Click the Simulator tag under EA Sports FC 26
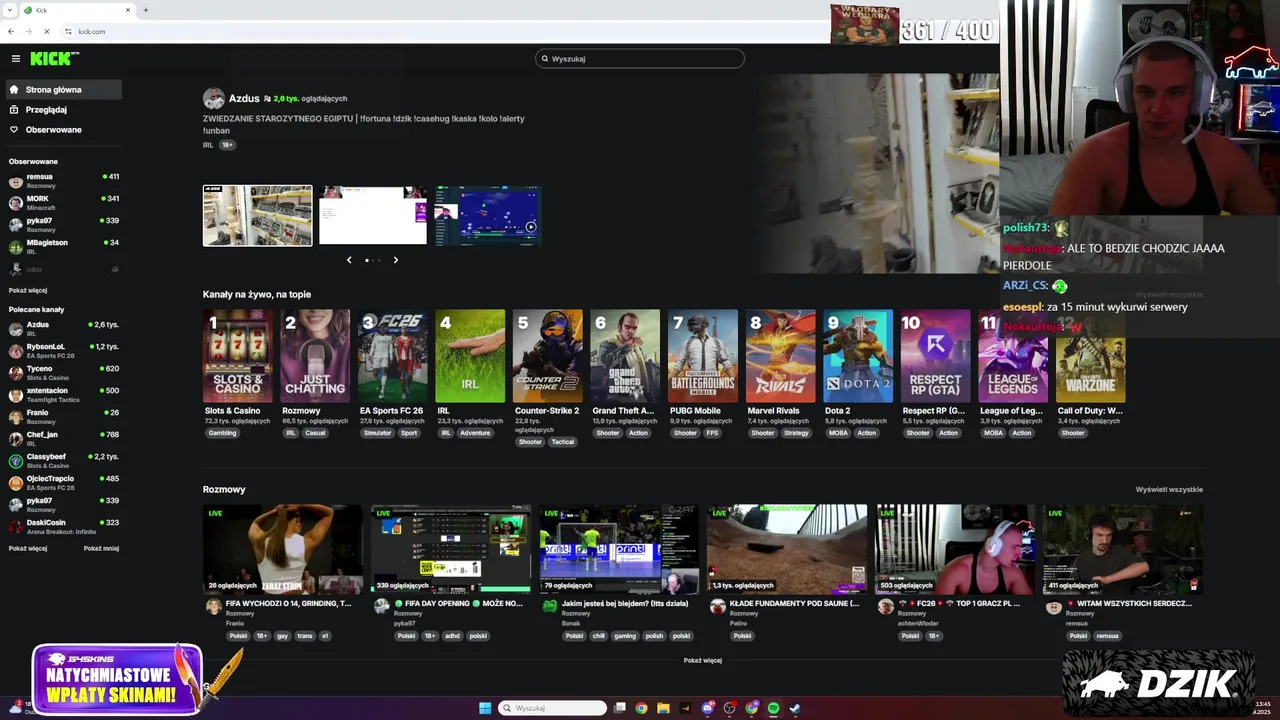The image size is (1280, 720). [378, 433]
